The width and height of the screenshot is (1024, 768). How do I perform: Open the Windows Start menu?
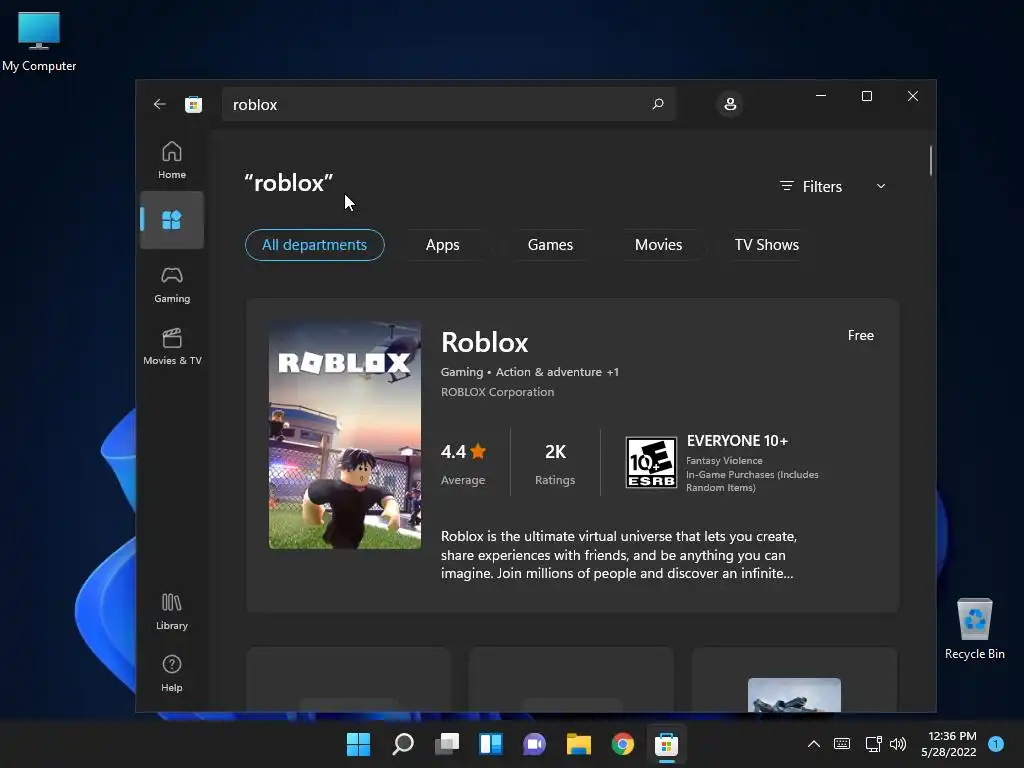358,744
